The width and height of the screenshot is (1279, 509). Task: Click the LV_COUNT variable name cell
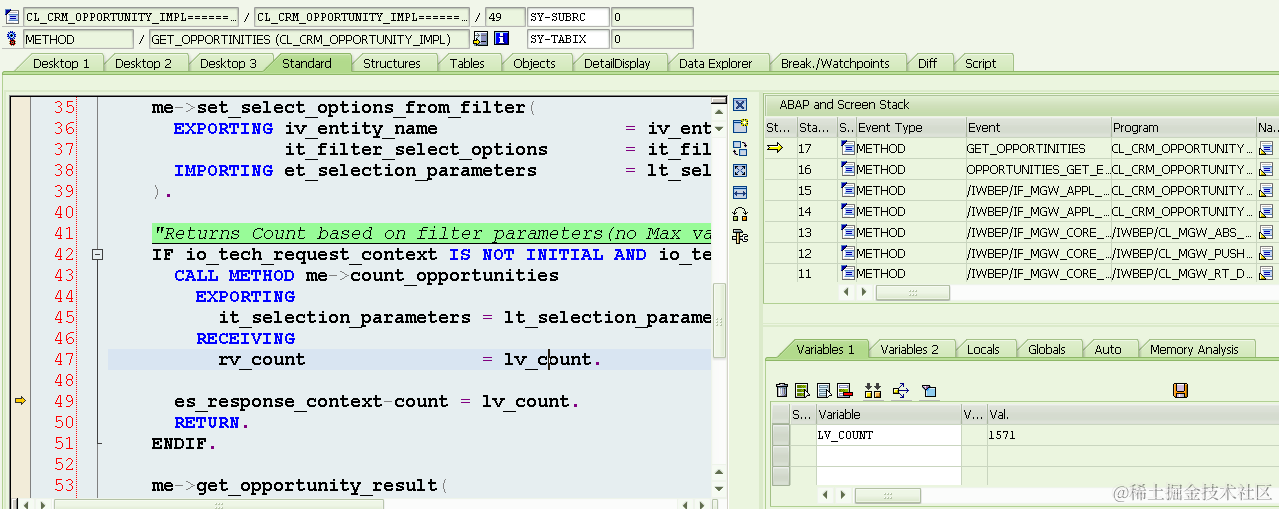pyautogui.click(x=888, y=435)
